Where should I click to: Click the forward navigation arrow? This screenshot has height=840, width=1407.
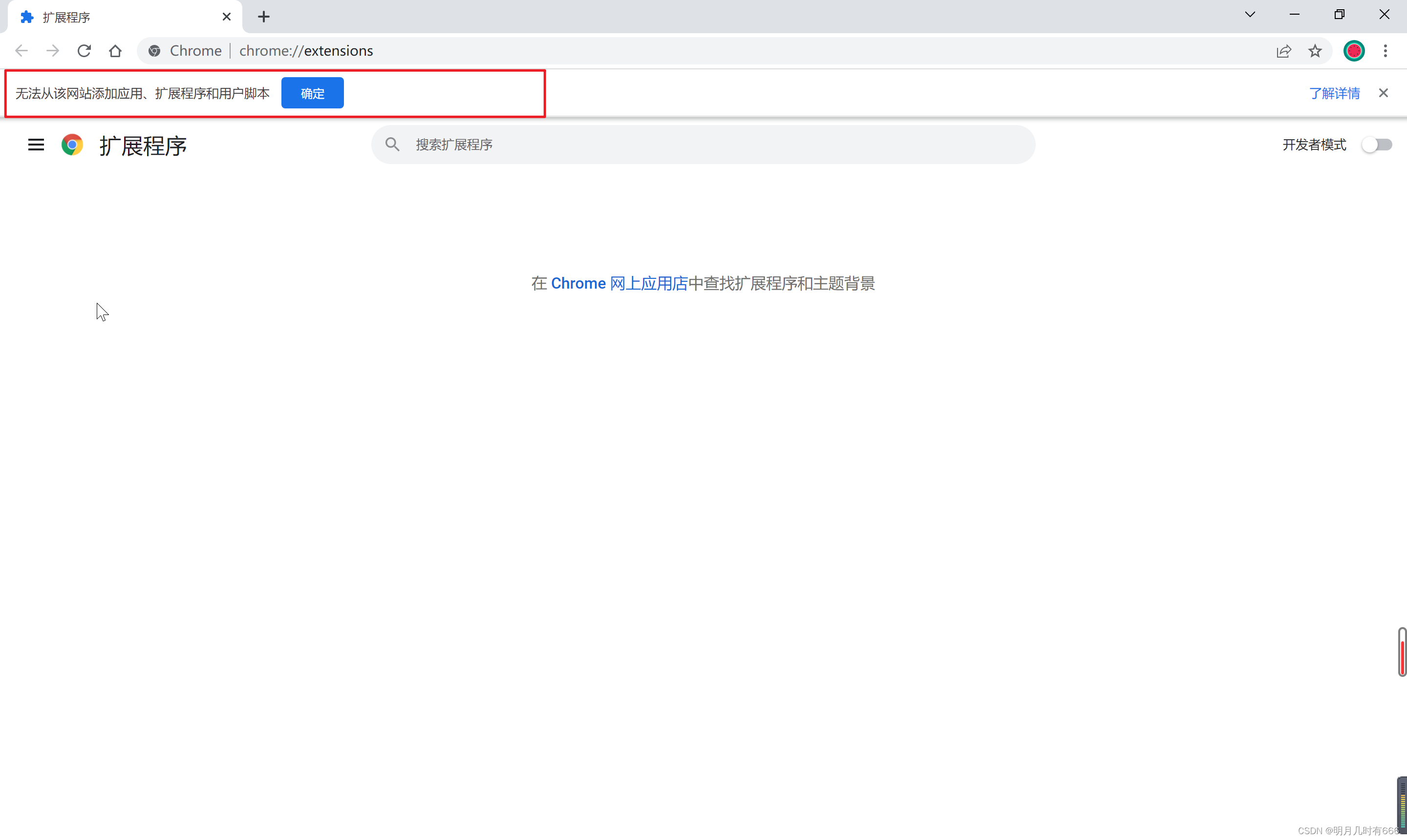[x=53, y=51]
